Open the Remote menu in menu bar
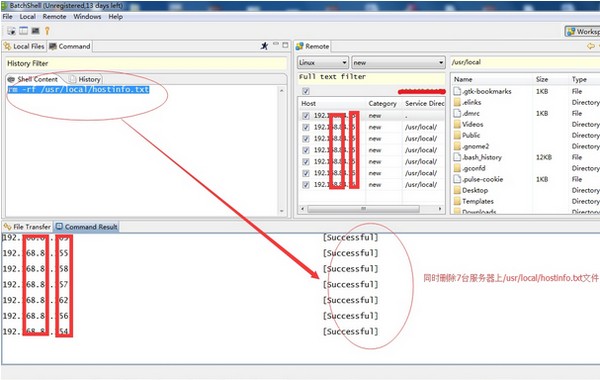This screenshot has width=600, height=380. pyautogui.click(x=54, y=16)
